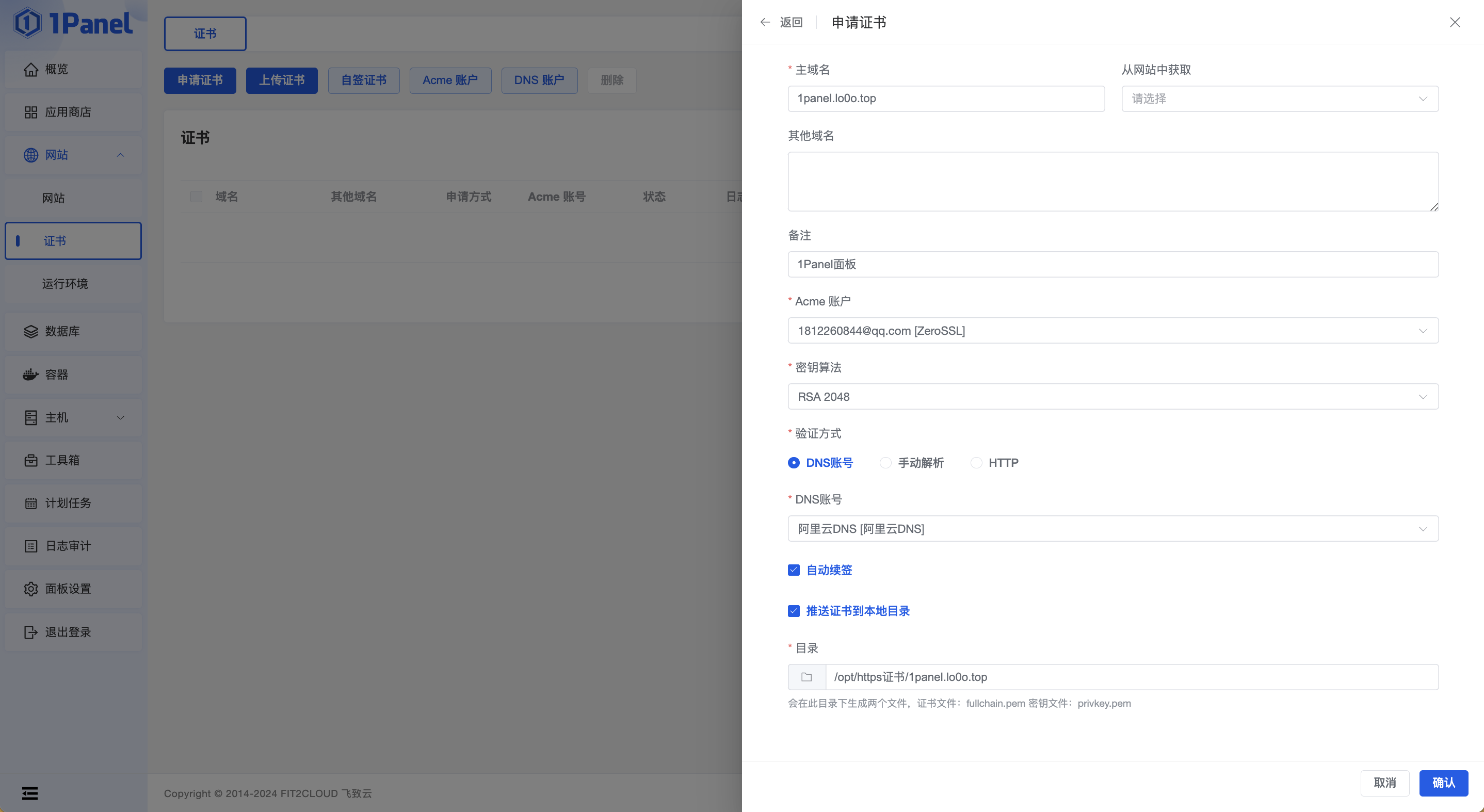
Task: Go to 面板设置 menu label
Action: tap(68, 589)
